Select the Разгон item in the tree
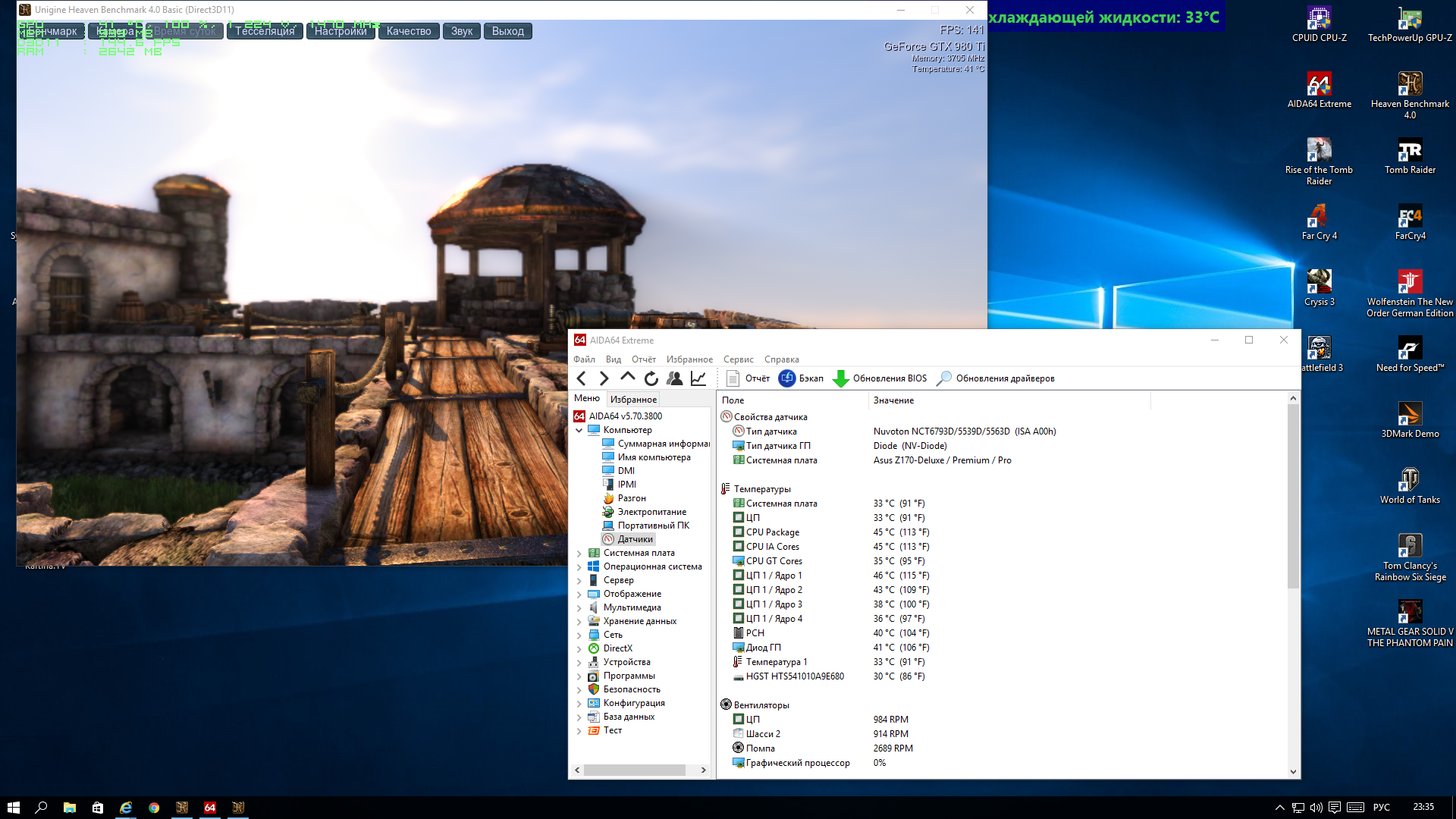The width and height of the screenshot is (1456, 819). click(x=631, y=498)
